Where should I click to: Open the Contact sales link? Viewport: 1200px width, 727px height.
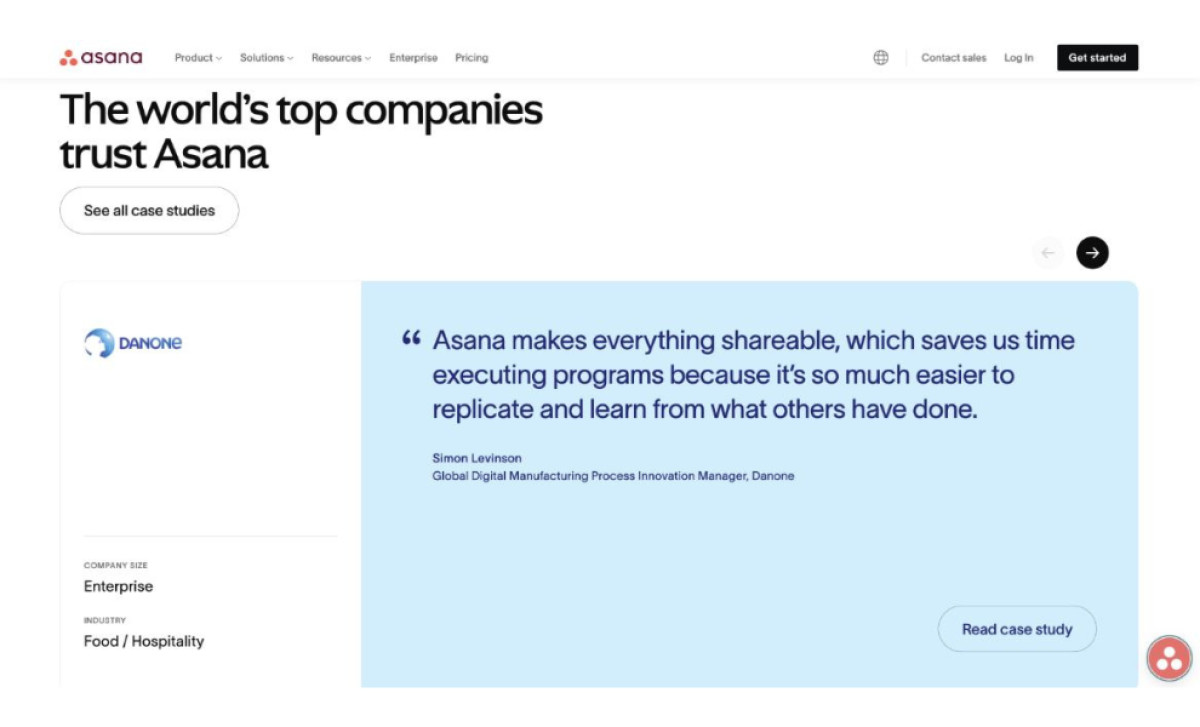point(953,58)
